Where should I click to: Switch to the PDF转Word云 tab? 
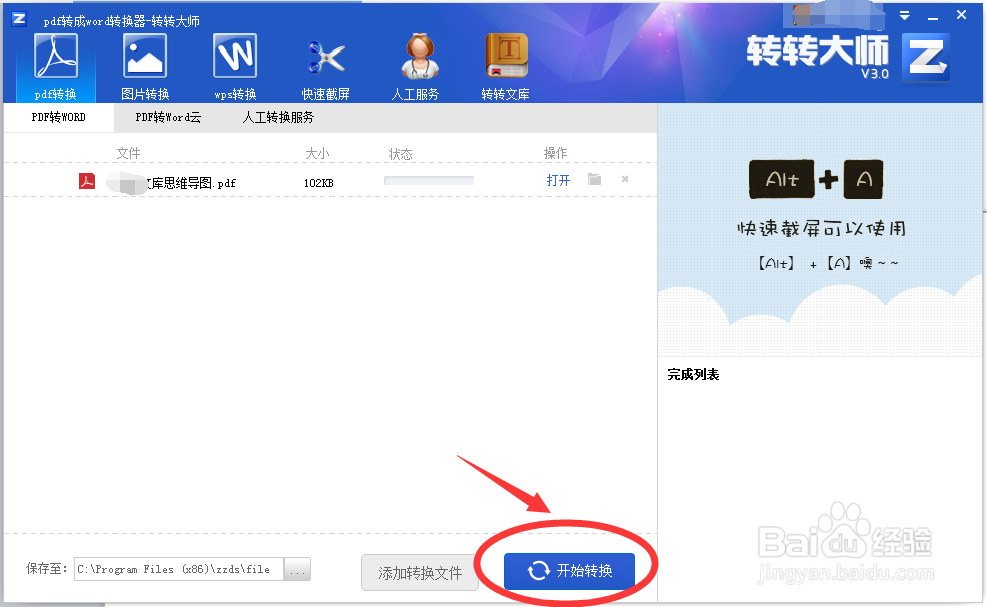168,117
